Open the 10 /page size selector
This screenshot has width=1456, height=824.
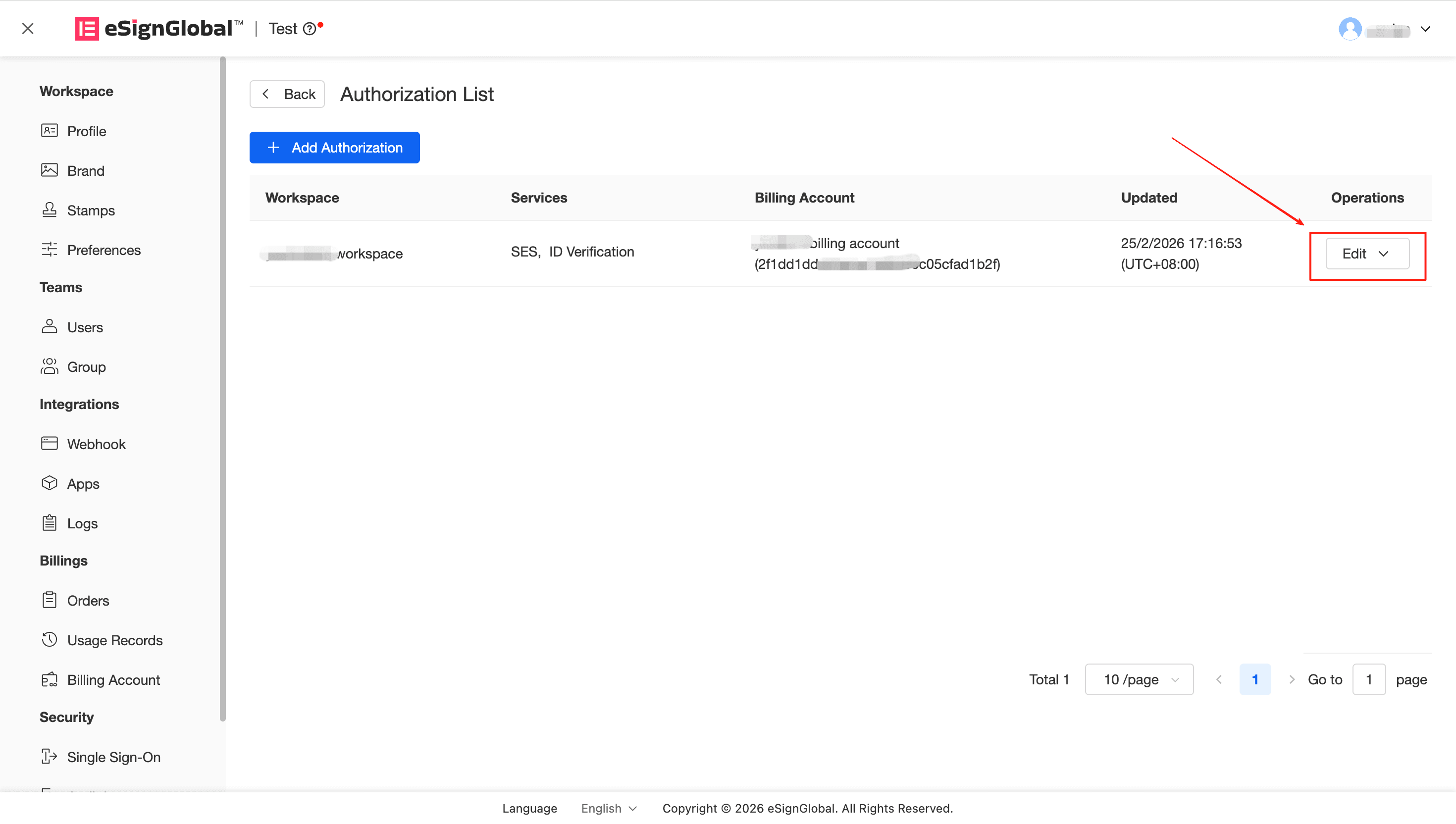click(x=1139, y=679)
